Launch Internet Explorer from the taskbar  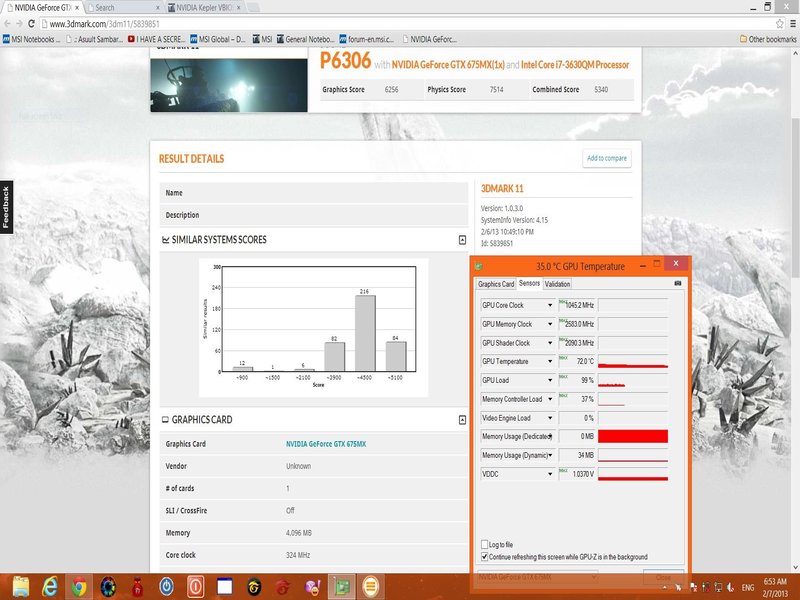click(49, 587)
